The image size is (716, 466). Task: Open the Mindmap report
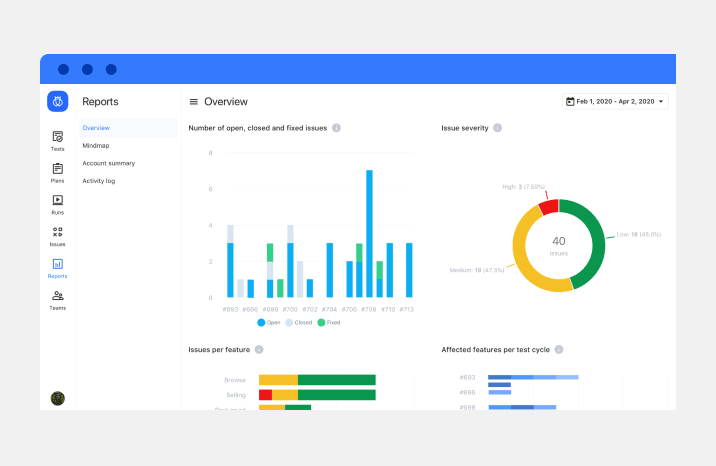pos(96,146)
